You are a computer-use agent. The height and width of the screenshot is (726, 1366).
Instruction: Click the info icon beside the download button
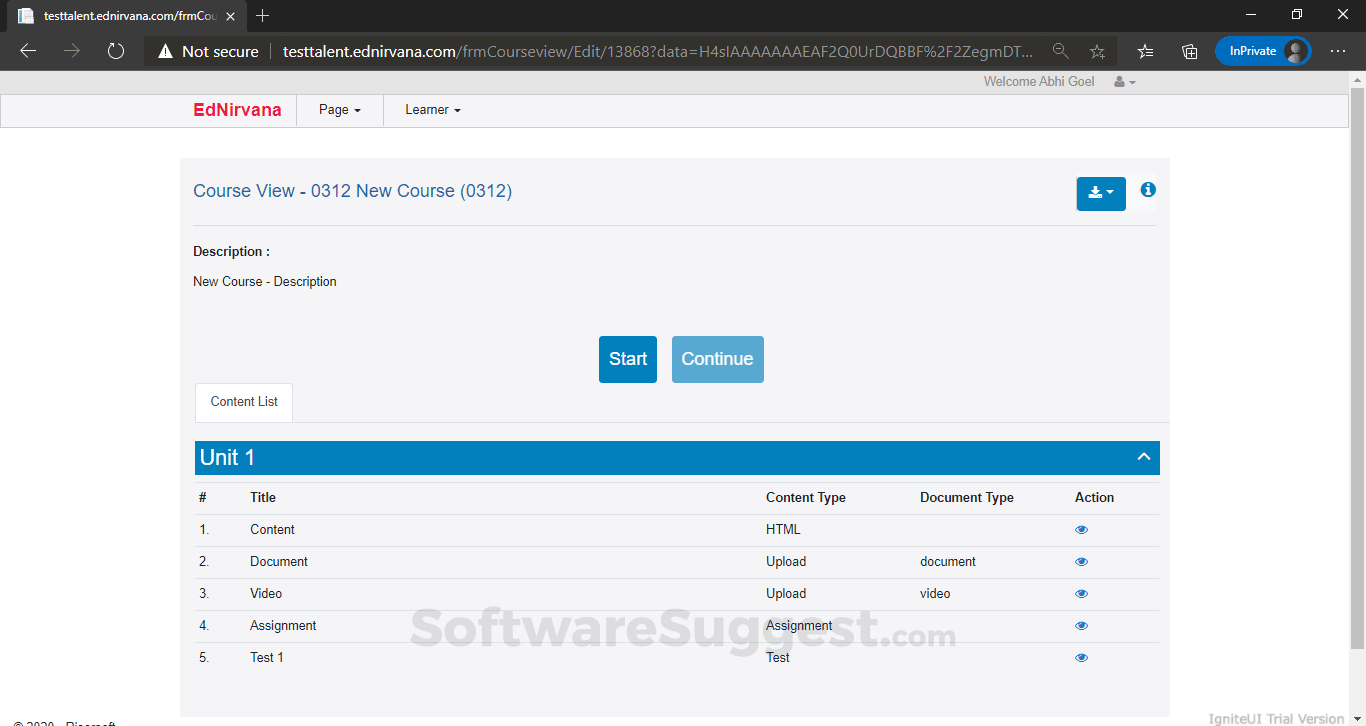point(1148,190)
